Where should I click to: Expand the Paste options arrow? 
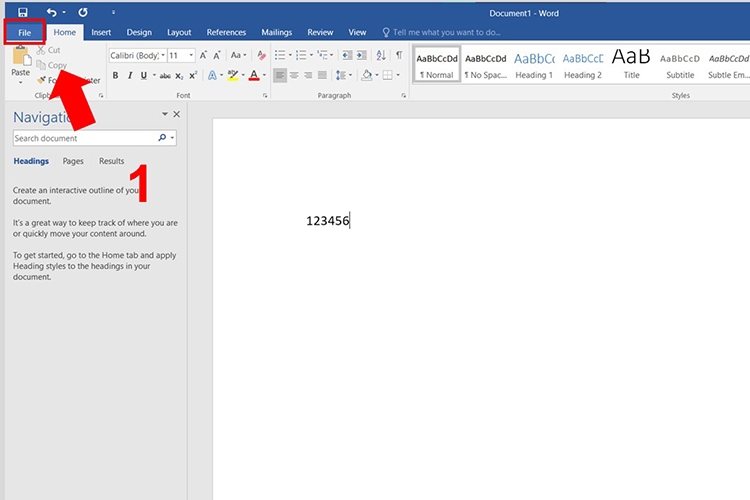click(x=21, y=83)
